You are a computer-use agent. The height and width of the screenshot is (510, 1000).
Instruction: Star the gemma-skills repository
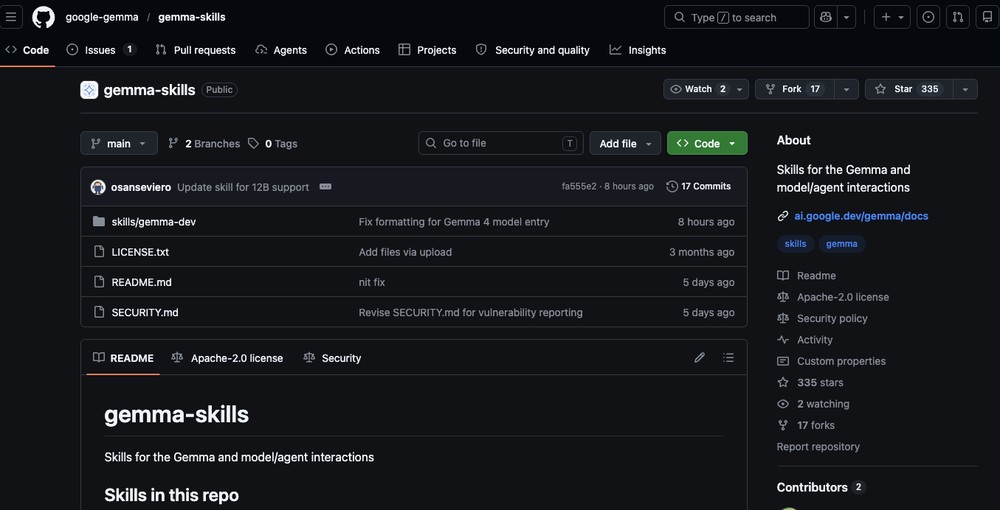click(909, 89)
